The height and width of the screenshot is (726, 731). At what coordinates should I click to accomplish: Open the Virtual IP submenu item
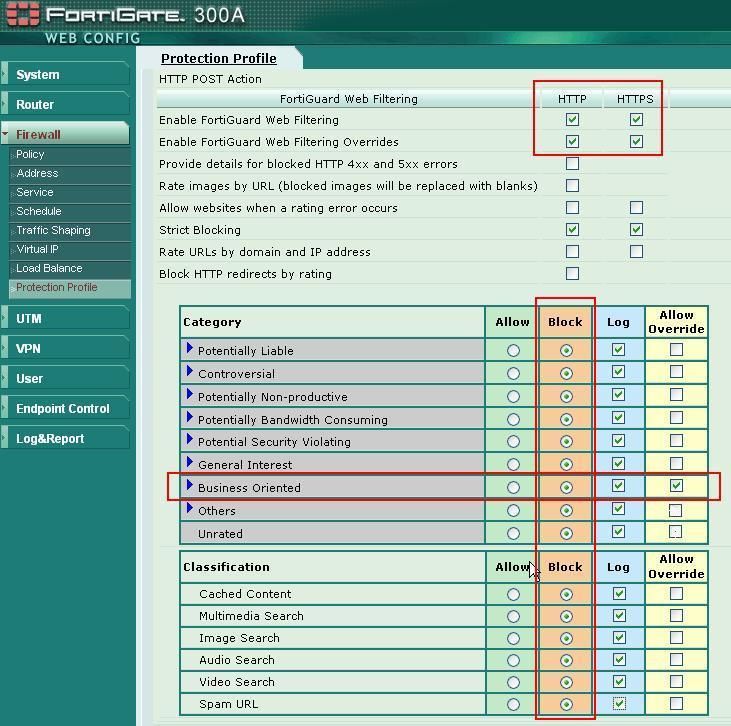[x=70, y=249]
